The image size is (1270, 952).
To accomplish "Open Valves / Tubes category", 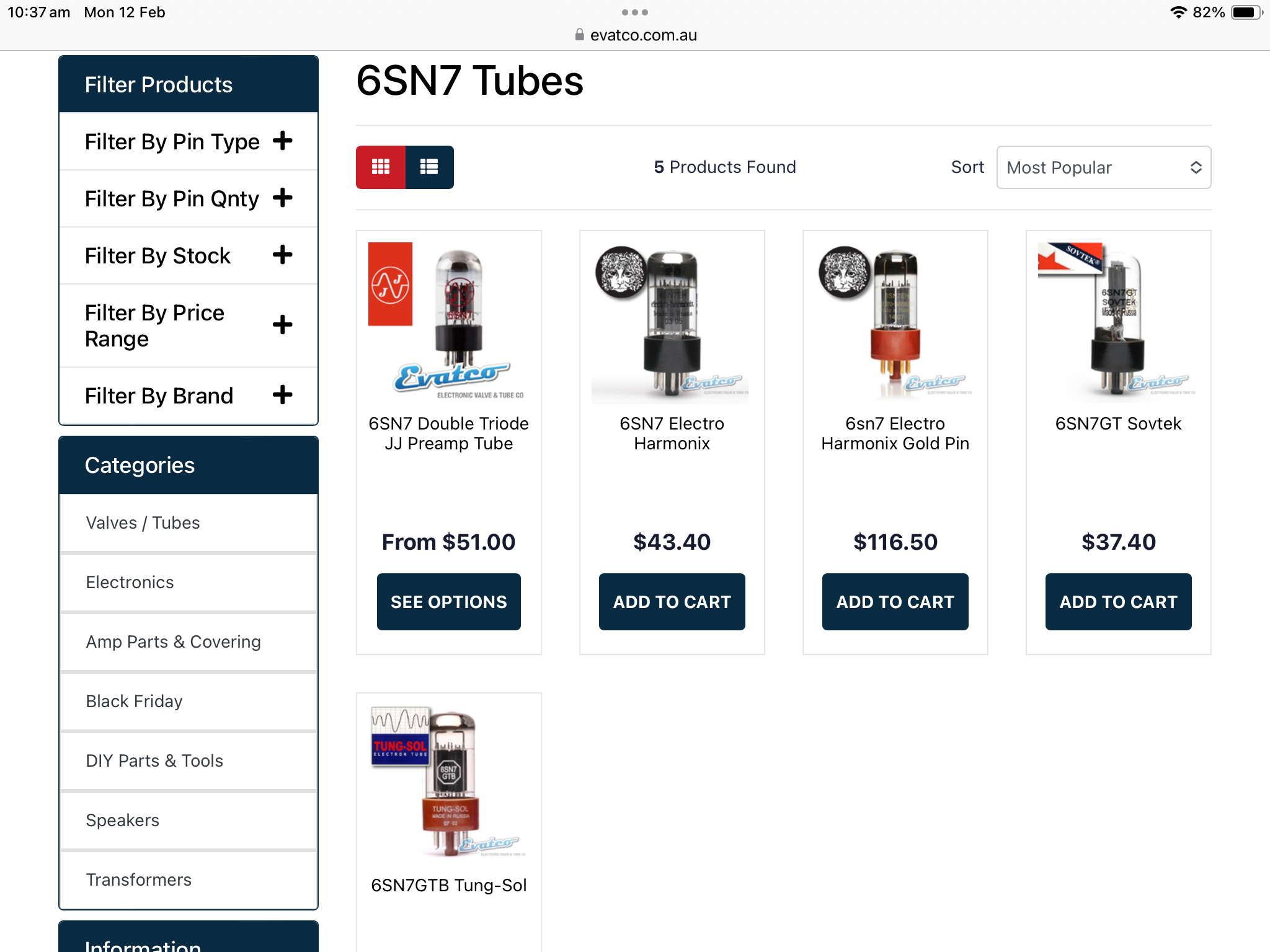I will tap(189, 522).
